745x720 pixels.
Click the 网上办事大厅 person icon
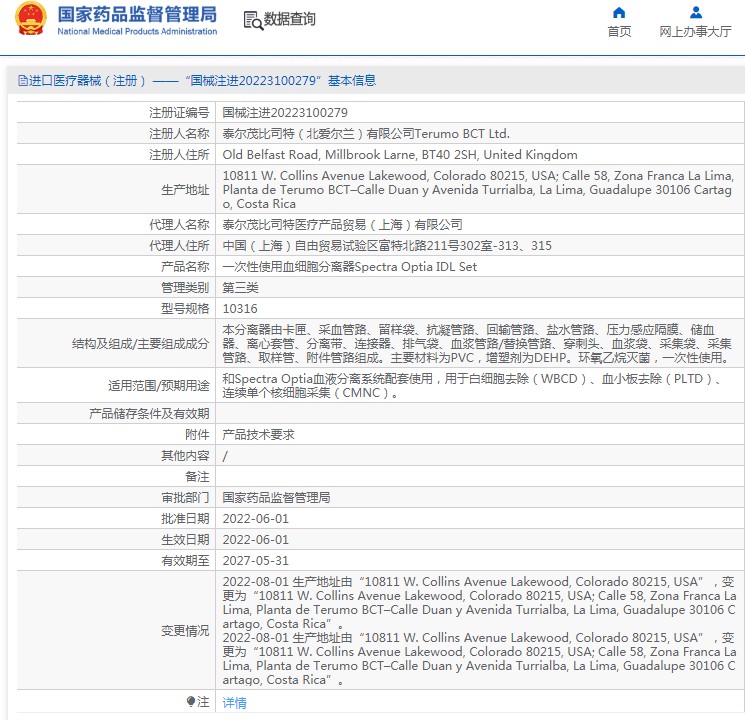[696, 12]
